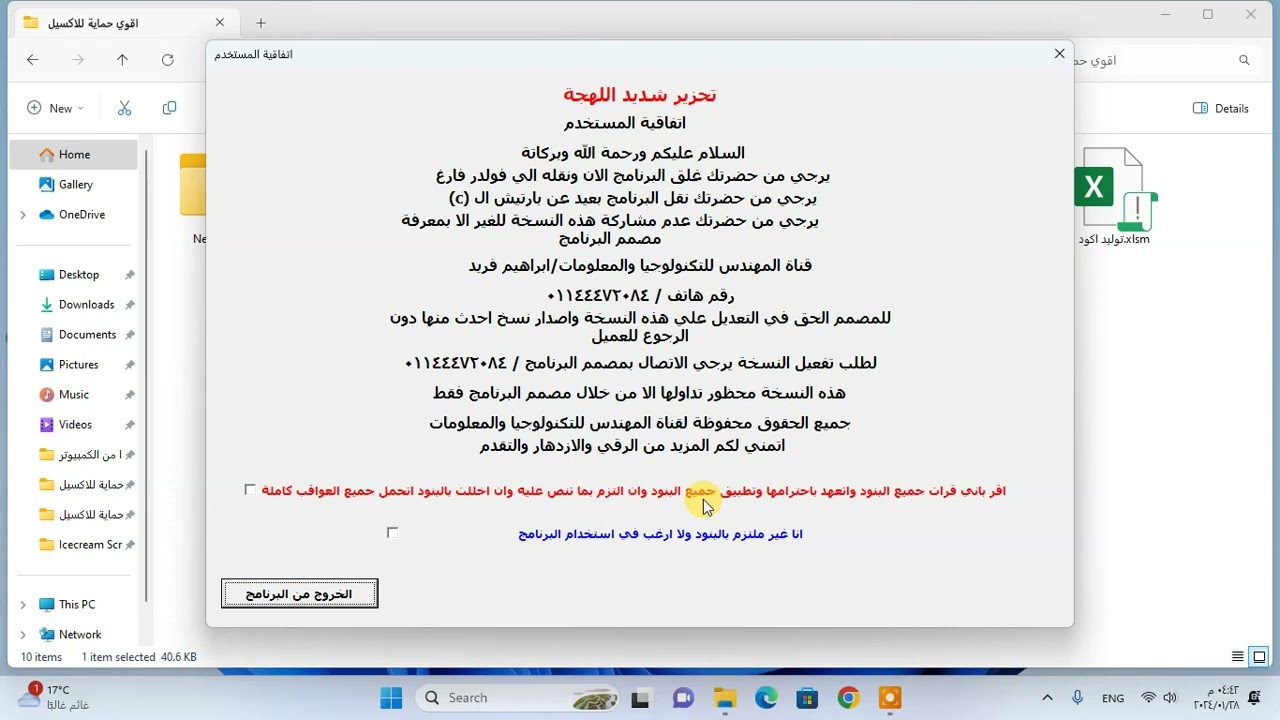This screenshot has height=720, width=1280.
Task: Expand the This PC tree node
Action: 23,605
